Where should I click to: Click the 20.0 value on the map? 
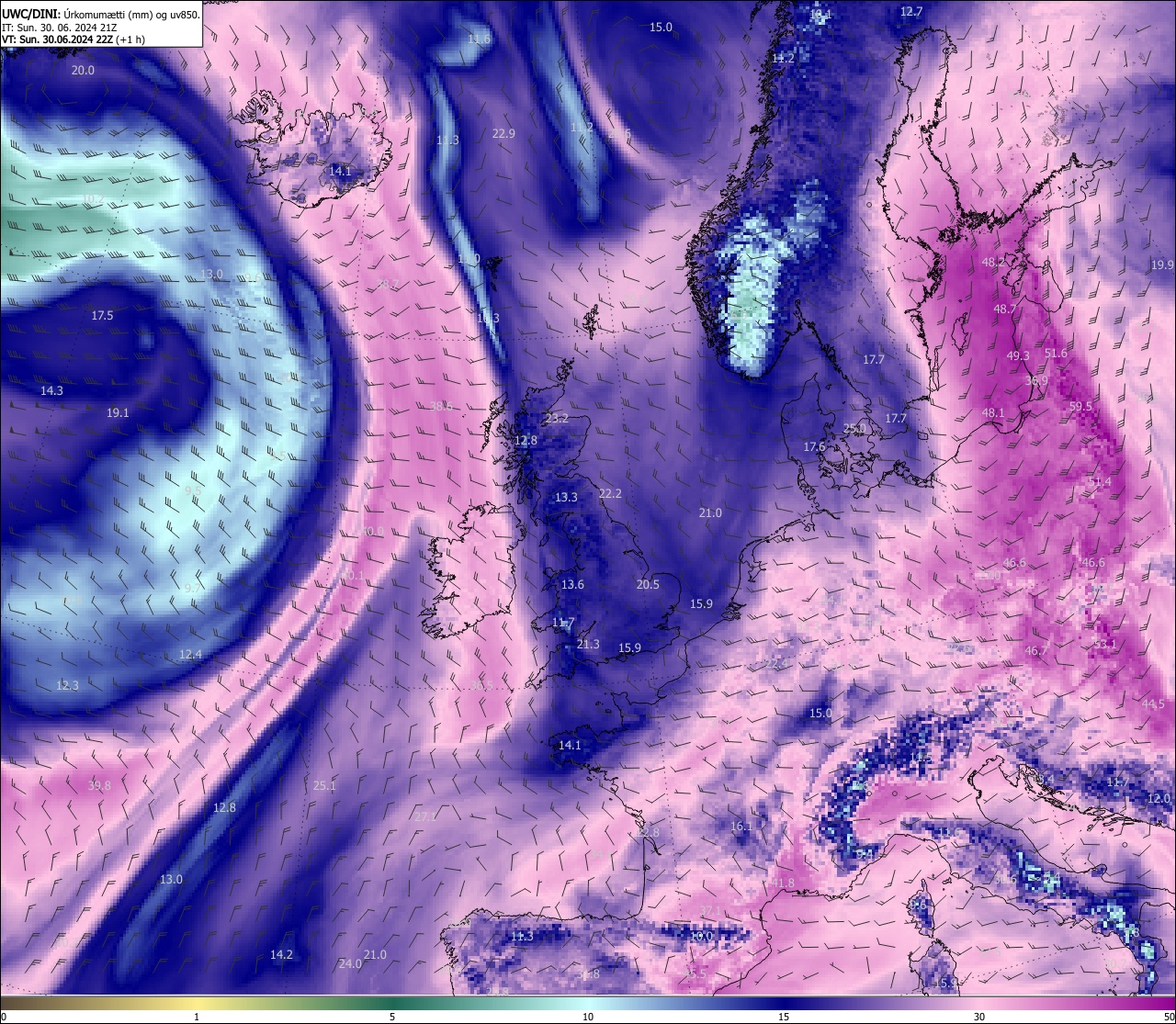pyautogui.click(x=83, y=71)
